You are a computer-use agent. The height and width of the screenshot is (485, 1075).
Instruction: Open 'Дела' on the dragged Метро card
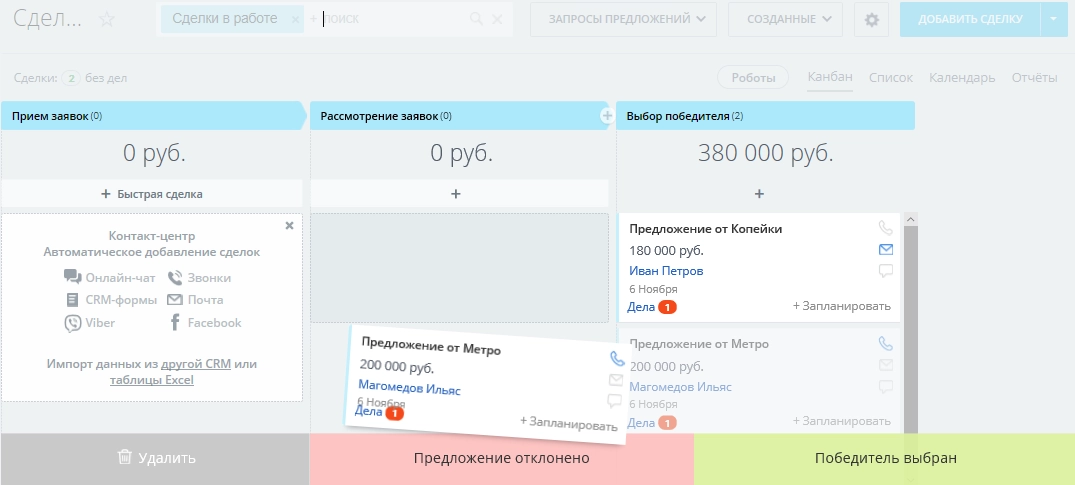[368, 411]
